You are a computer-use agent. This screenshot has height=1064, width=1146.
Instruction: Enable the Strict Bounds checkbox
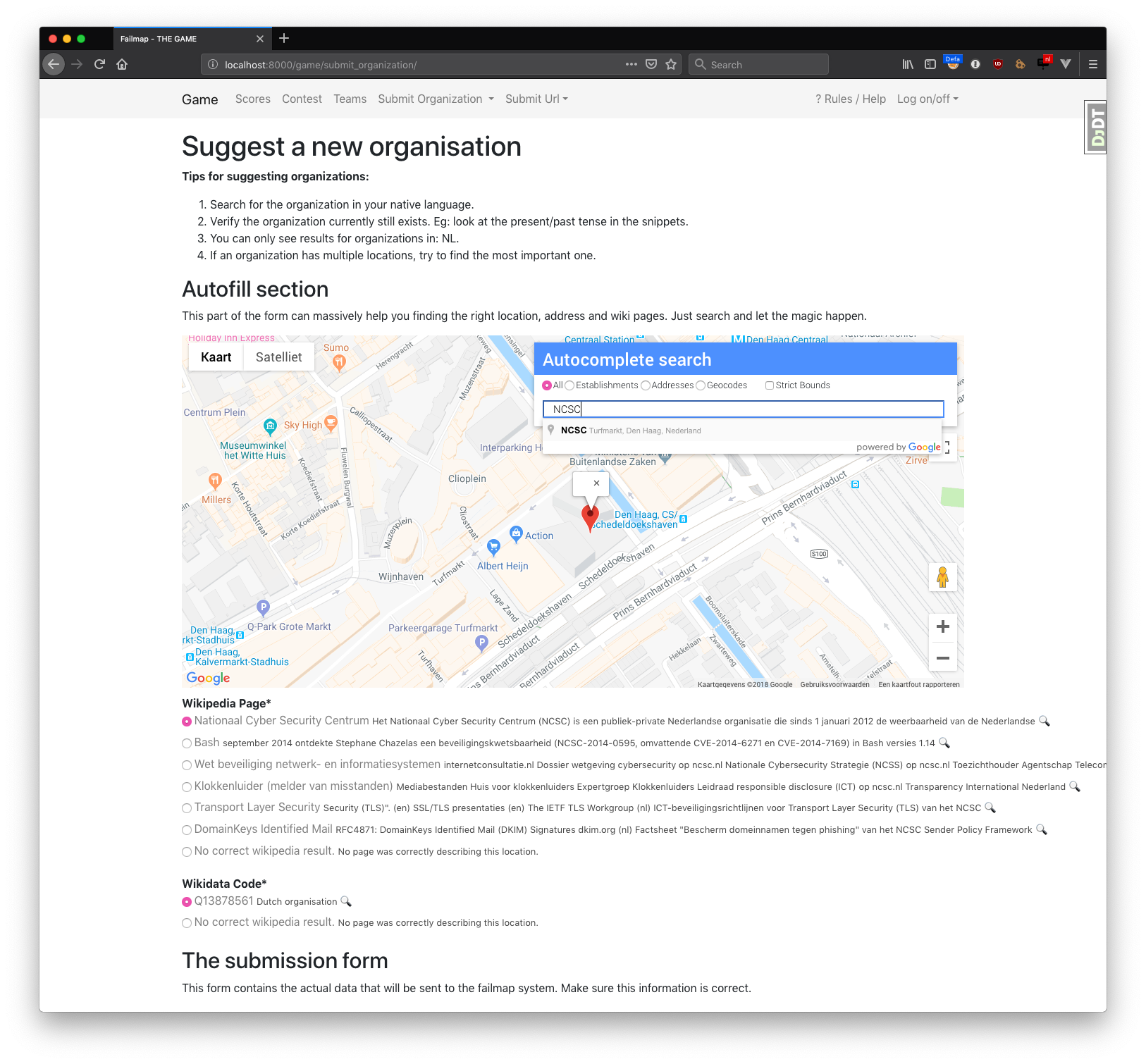(770, 385)
